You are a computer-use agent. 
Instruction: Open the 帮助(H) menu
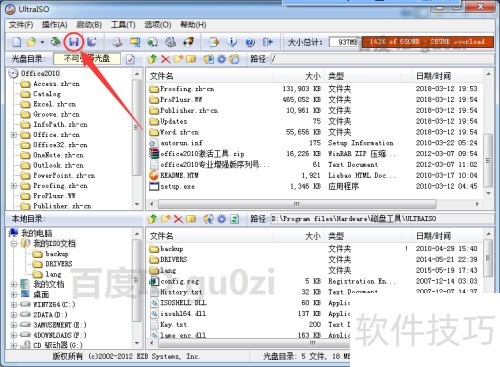(193, 25)
